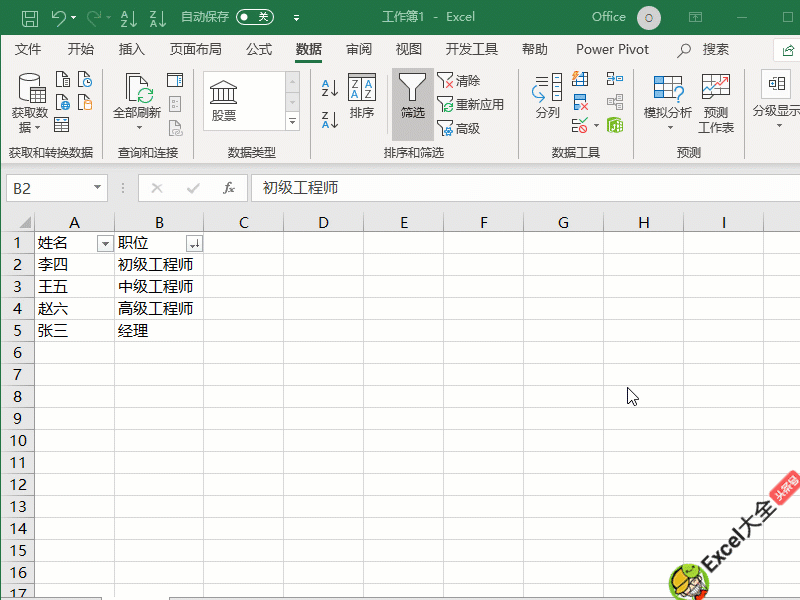Click the Consolidate icon
800x600 pixels.
click(x=615, y=79)
